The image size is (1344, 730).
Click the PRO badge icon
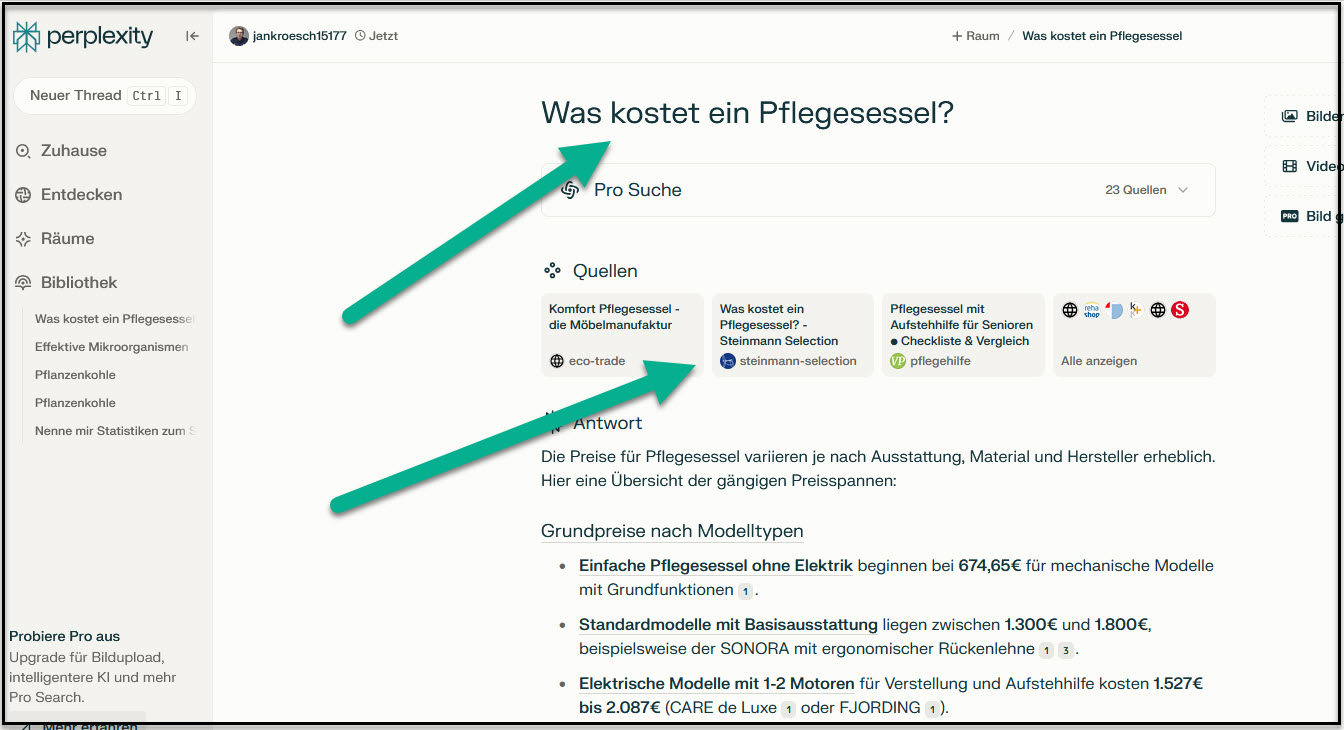point(1290,216)
